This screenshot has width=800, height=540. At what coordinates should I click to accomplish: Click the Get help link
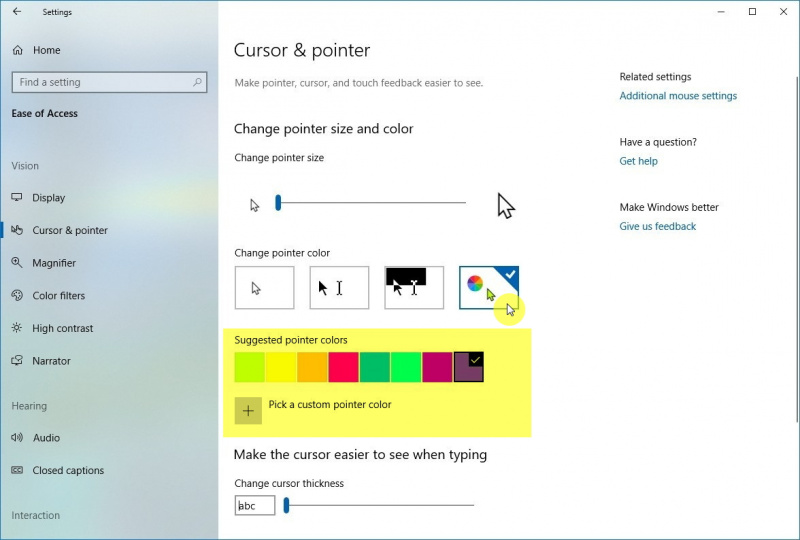point(638,161)
